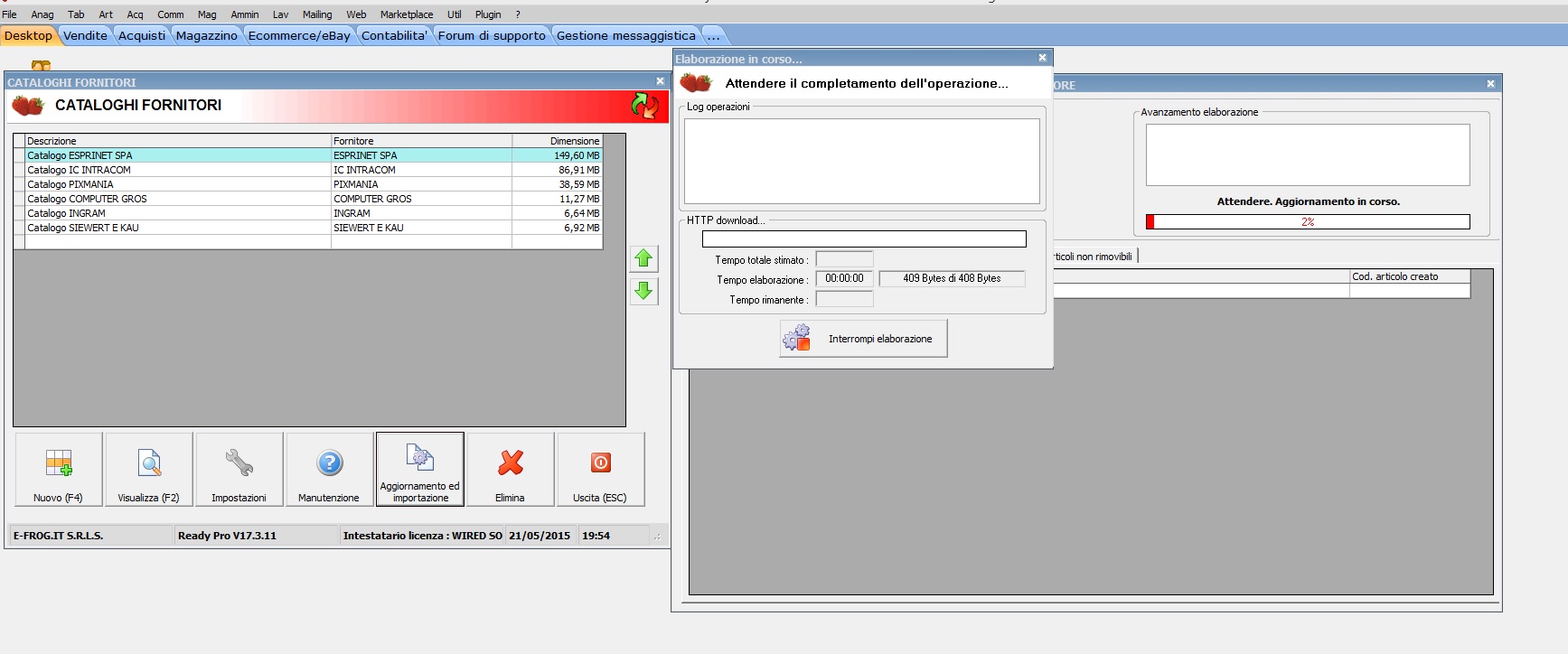Click articoli non rimovibili tab
1568x654 pixels.
(x=1094, y=257)
